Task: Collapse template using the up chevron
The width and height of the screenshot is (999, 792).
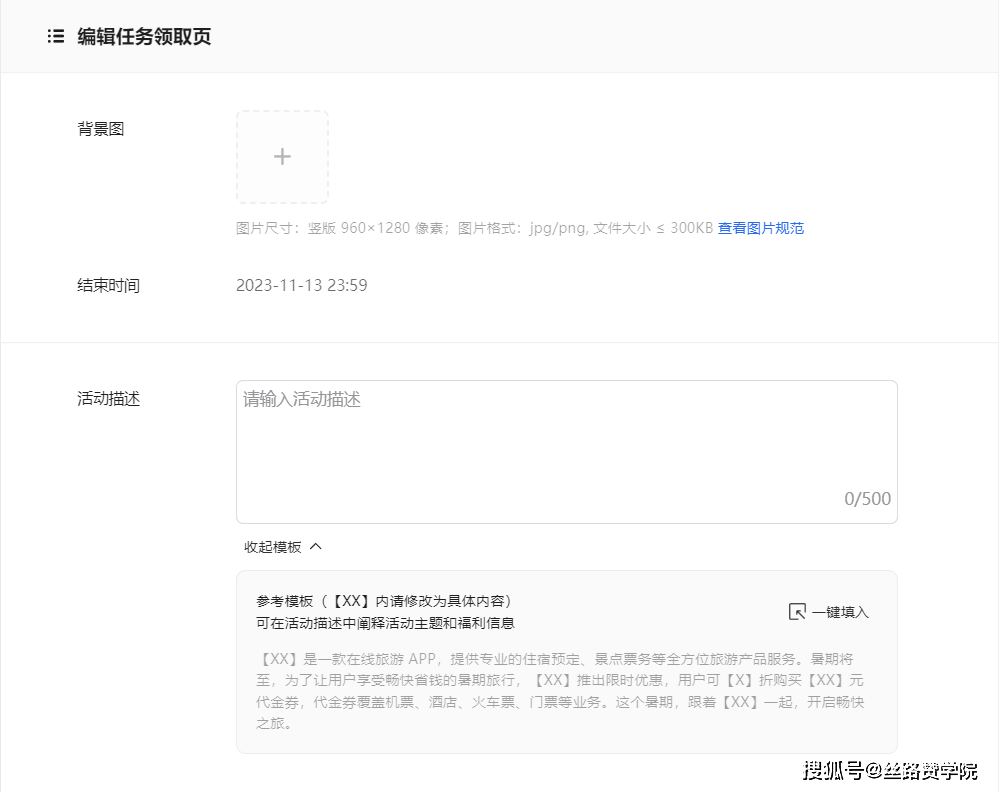Action: 316,547
